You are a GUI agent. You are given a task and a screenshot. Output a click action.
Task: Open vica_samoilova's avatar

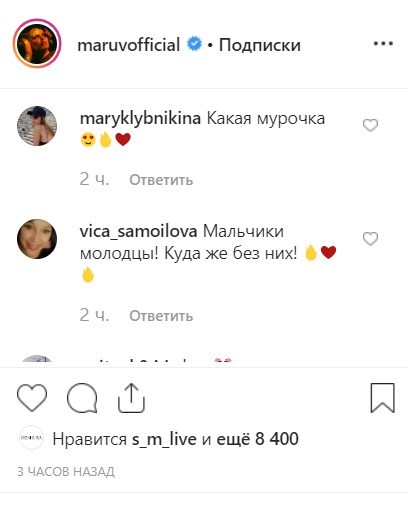pyautogui.click(x=37, y=239)
